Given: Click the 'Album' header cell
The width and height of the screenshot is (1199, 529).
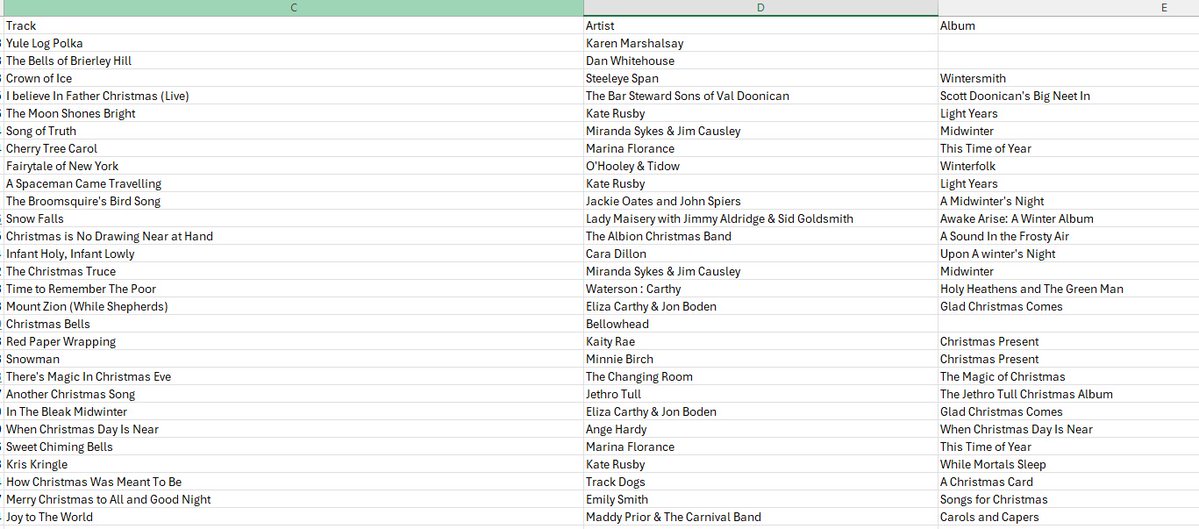Looking at the screenshot, I should [x=1068, y=25].
